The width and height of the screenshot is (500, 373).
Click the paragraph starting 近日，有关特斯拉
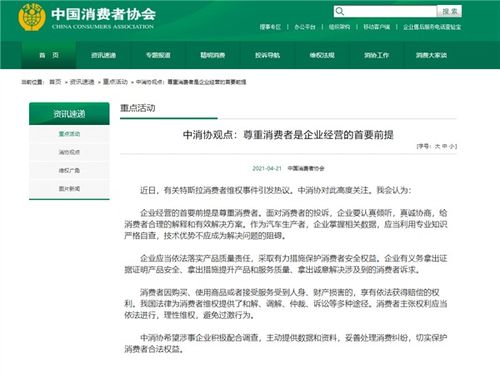[275, 190]
